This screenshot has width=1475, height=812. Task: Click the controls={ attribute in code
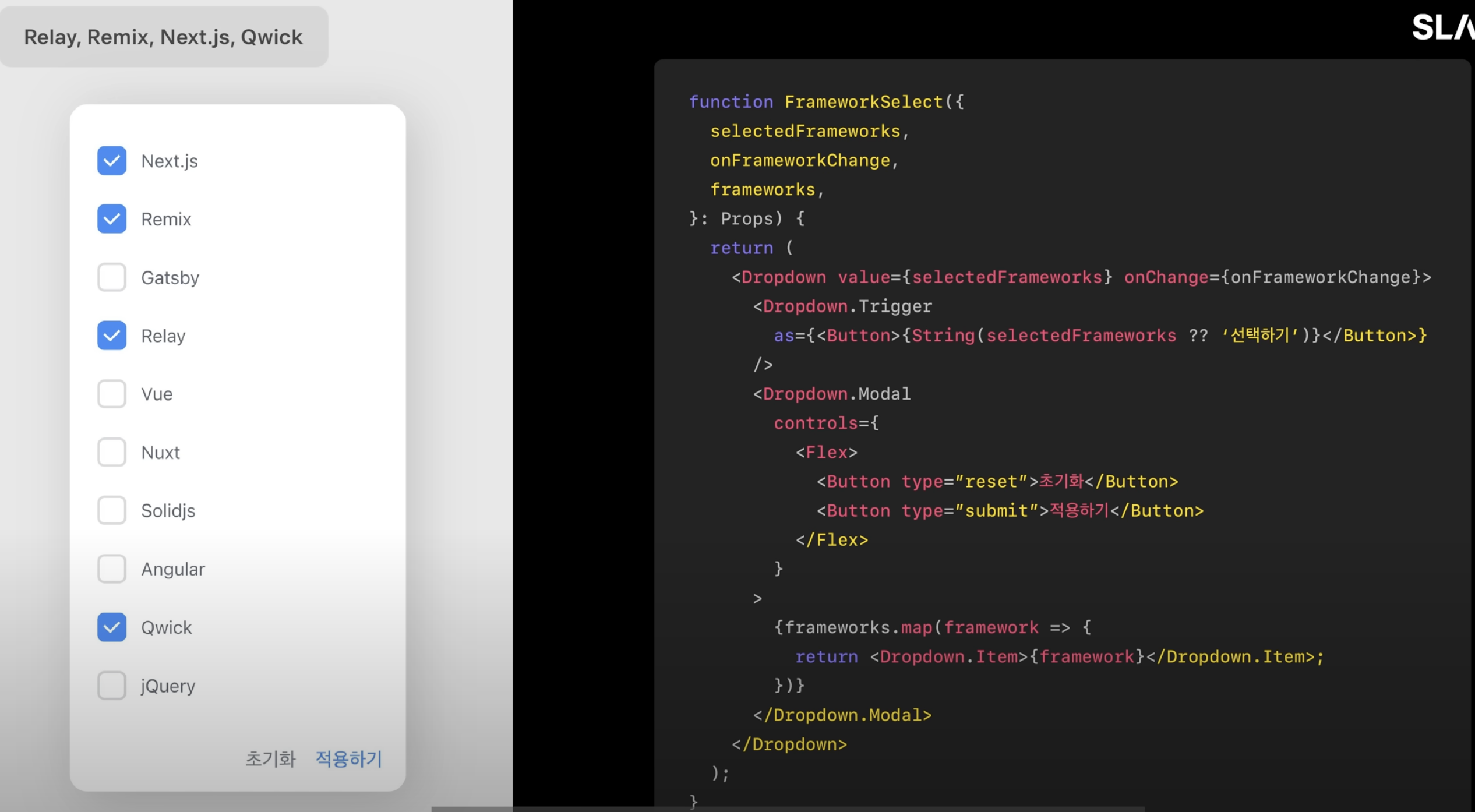point(826,423)
